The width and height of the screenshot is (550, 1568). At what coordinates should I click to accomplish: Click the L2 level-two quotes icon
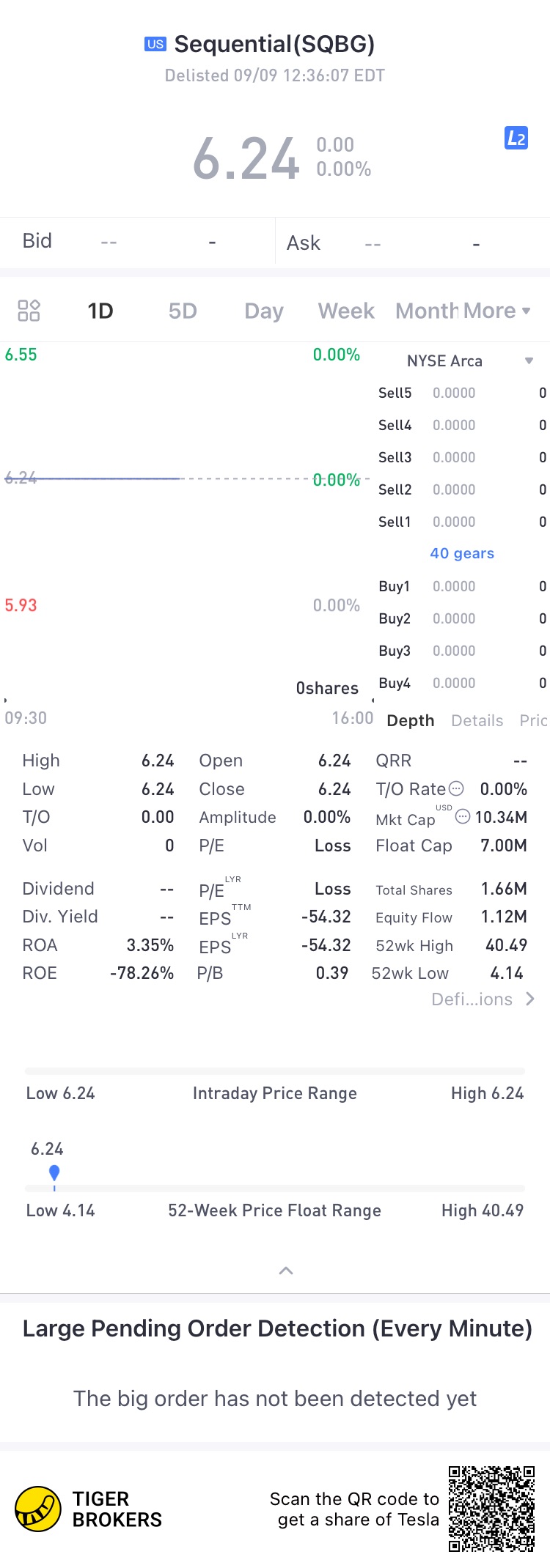click(x=516, y=138)
